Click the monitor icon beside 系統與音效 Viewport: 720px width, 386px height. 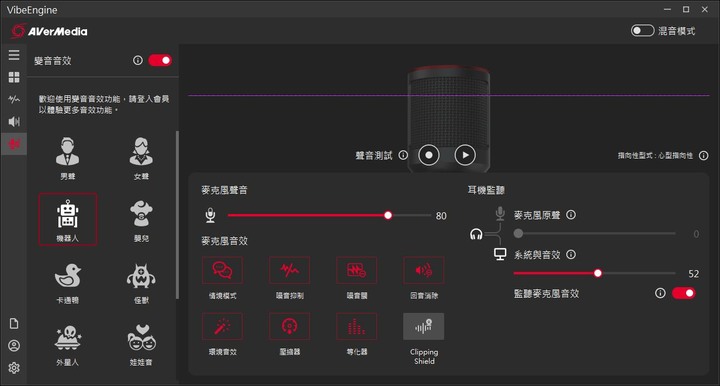[x=500, y=254]
